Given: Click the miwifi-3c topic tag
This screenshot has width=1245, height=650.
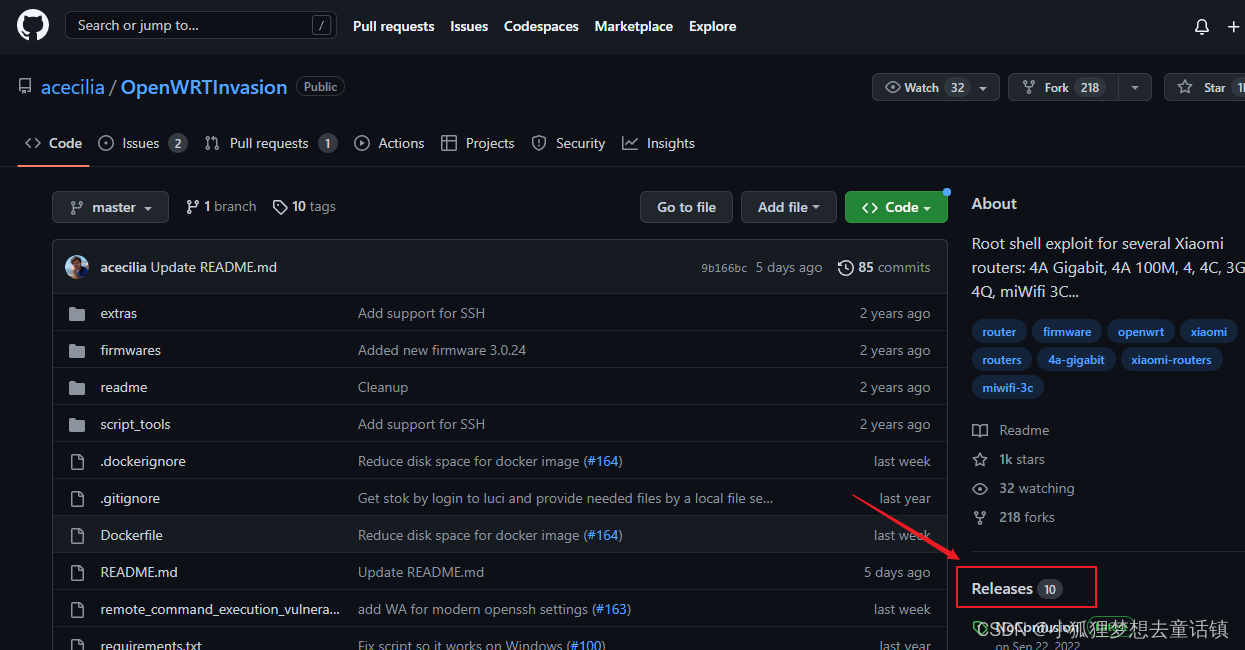Looking at the screenshot, I should pyautogui.click(x=1008, y=388).
